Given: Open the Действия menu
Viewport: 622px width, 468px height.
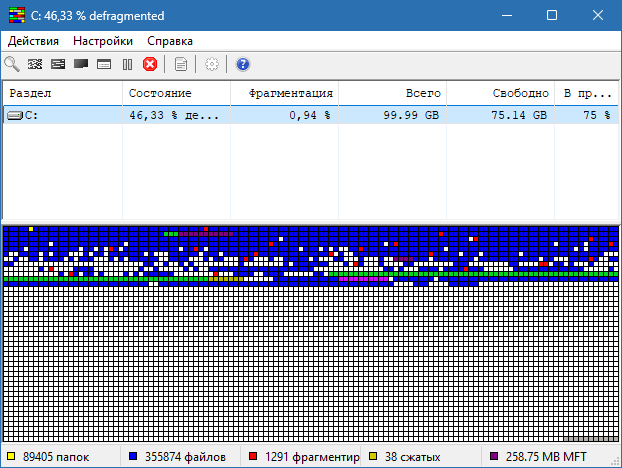Looking at the screenshot, I should pos(33,41).
